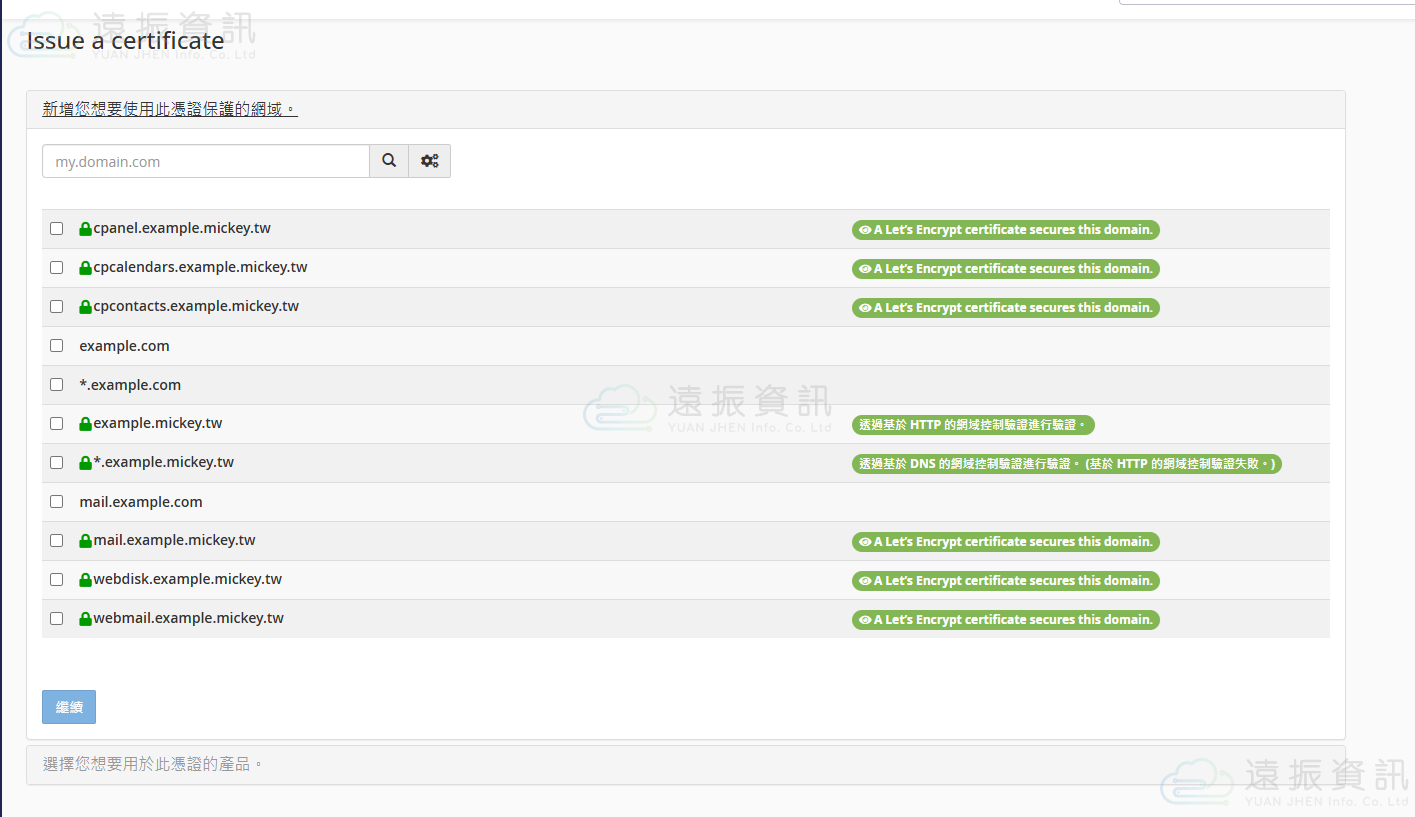
Task: Focus the my.domain.com search field
Action: pos(206,161)
